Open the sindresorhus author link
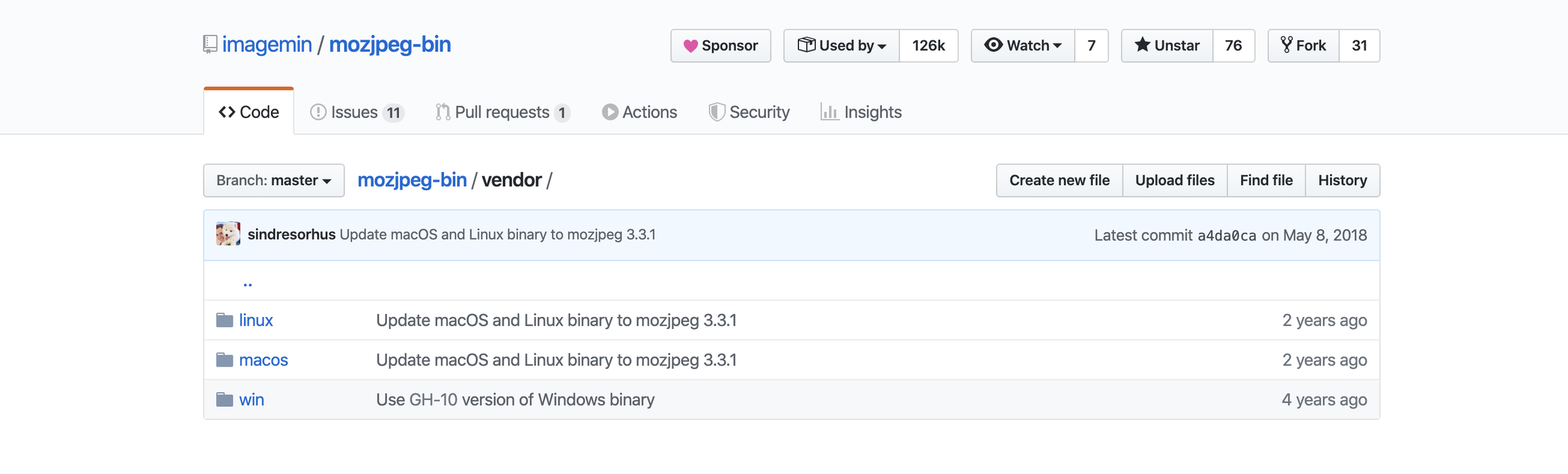1568x474 pixels. tap(292, 234)
